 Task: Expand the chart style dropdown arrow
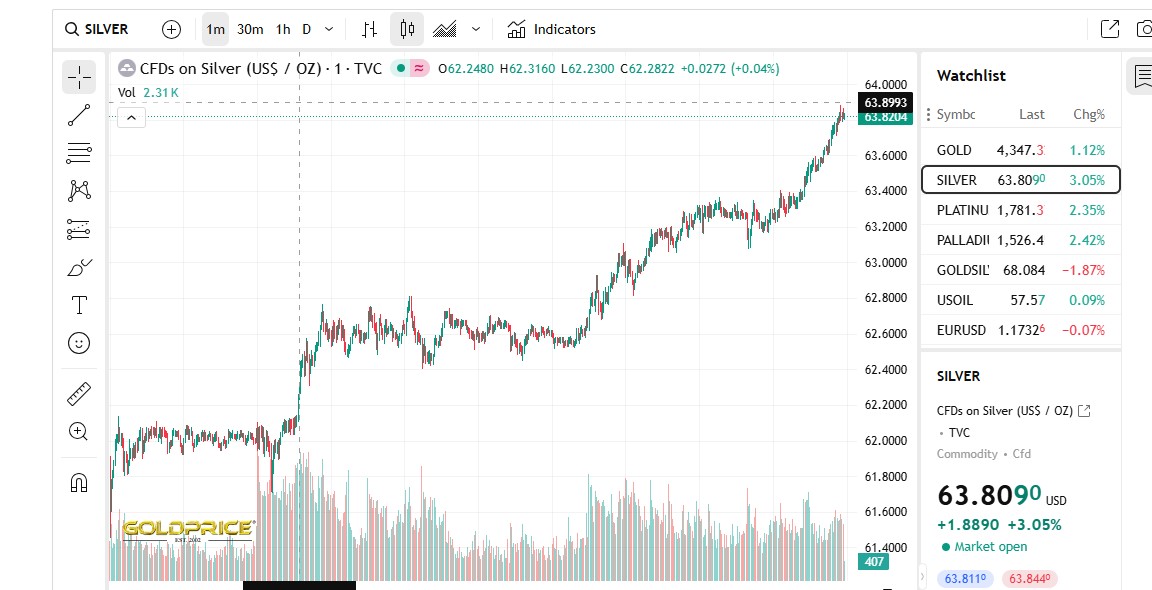476,29
